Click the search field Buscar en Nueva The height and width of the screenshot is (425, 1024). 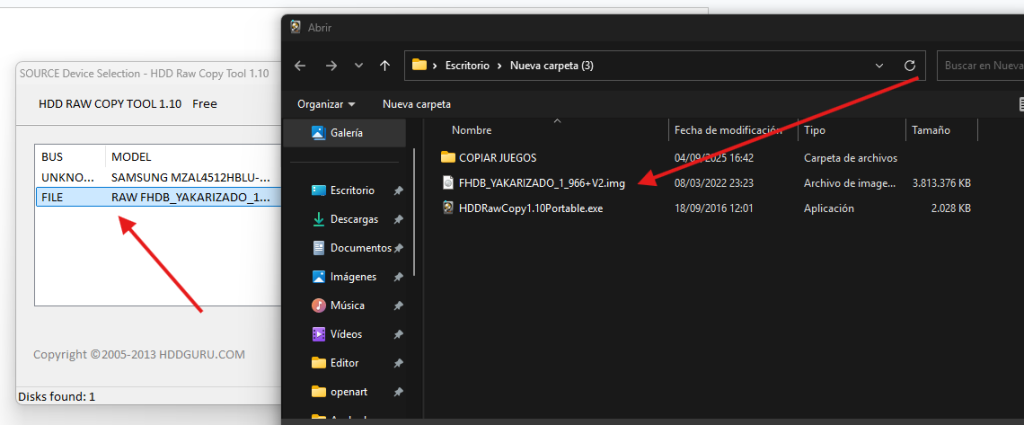980,66
